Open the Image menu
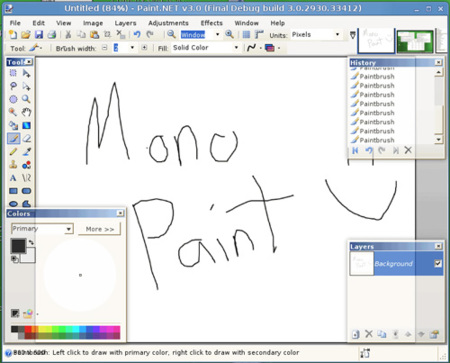450x363 pixels. (93, 23)
